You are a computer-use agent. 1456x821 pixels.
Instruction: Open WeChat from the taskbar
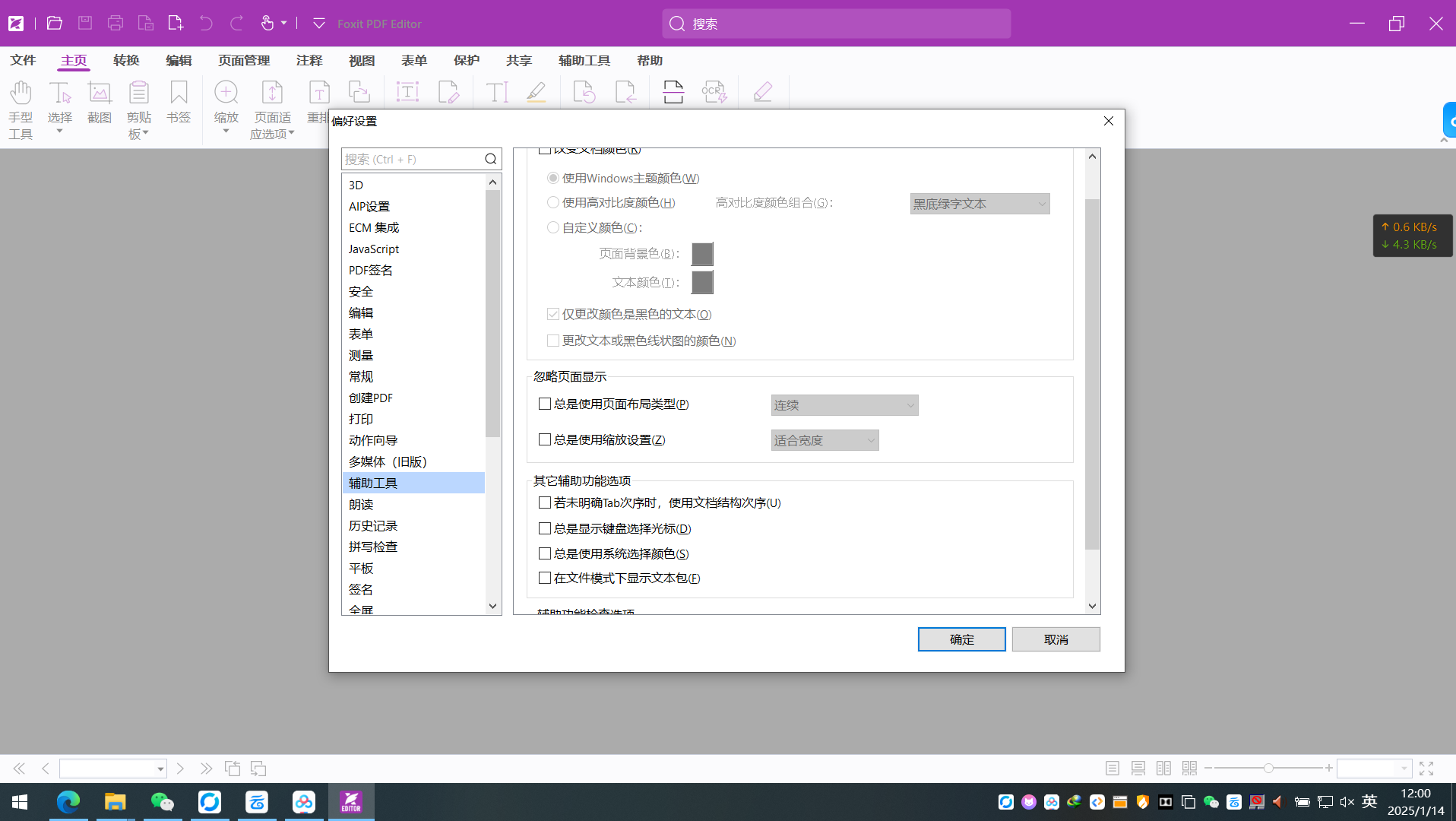(x=163, y=802)
